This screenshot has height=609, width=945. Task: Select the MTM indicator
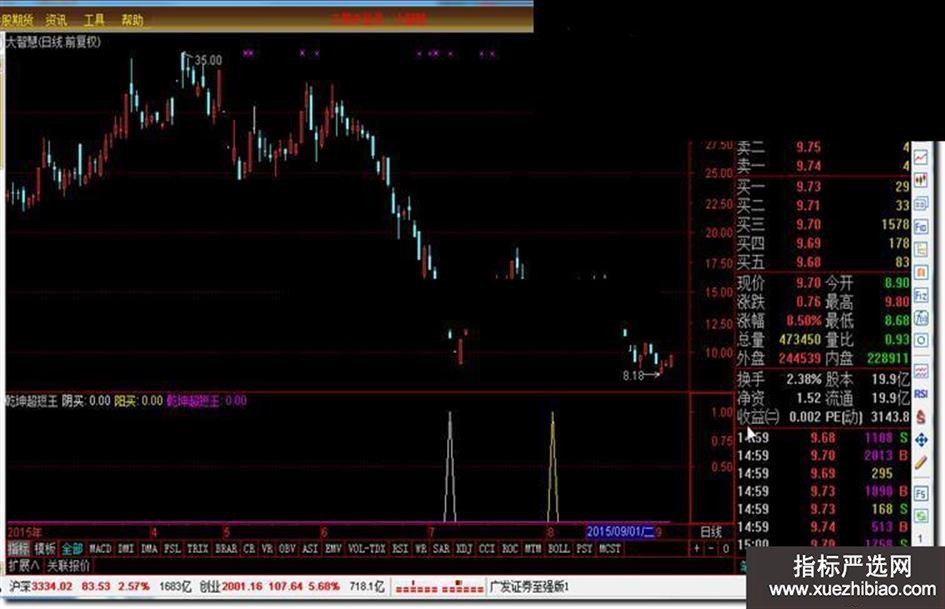click(533, 549)
